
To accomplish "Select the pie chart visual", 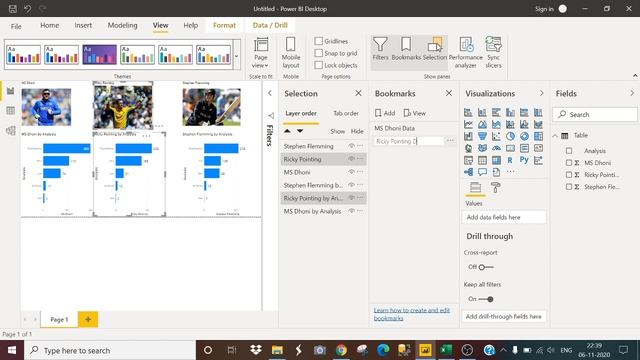I will [x=510, y=136].
